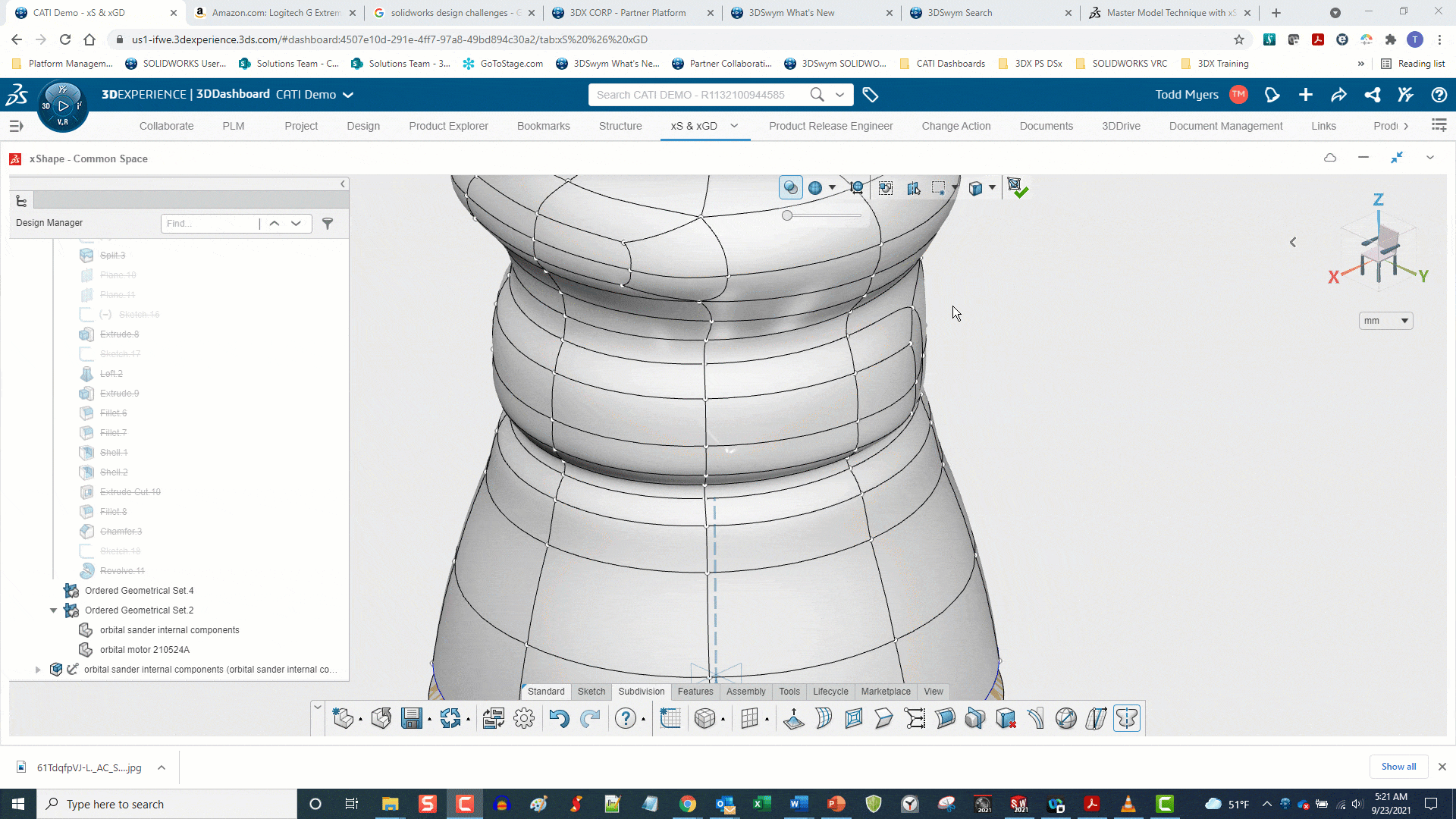Select Ordered Geometrical Set.4 in tree

coord(139,591)
